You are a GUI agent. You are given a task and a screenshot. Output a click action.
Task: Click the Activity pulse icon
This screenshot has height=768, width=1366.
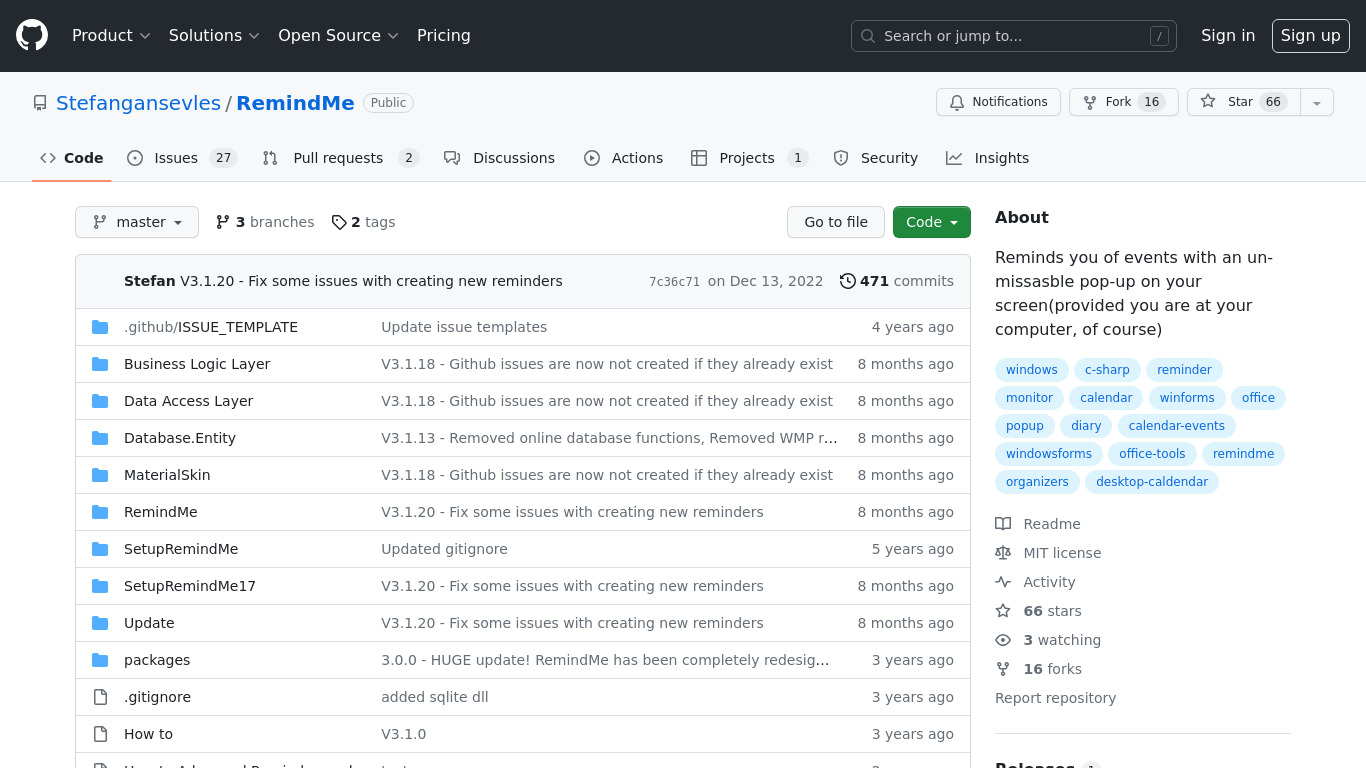(1003, 582)
